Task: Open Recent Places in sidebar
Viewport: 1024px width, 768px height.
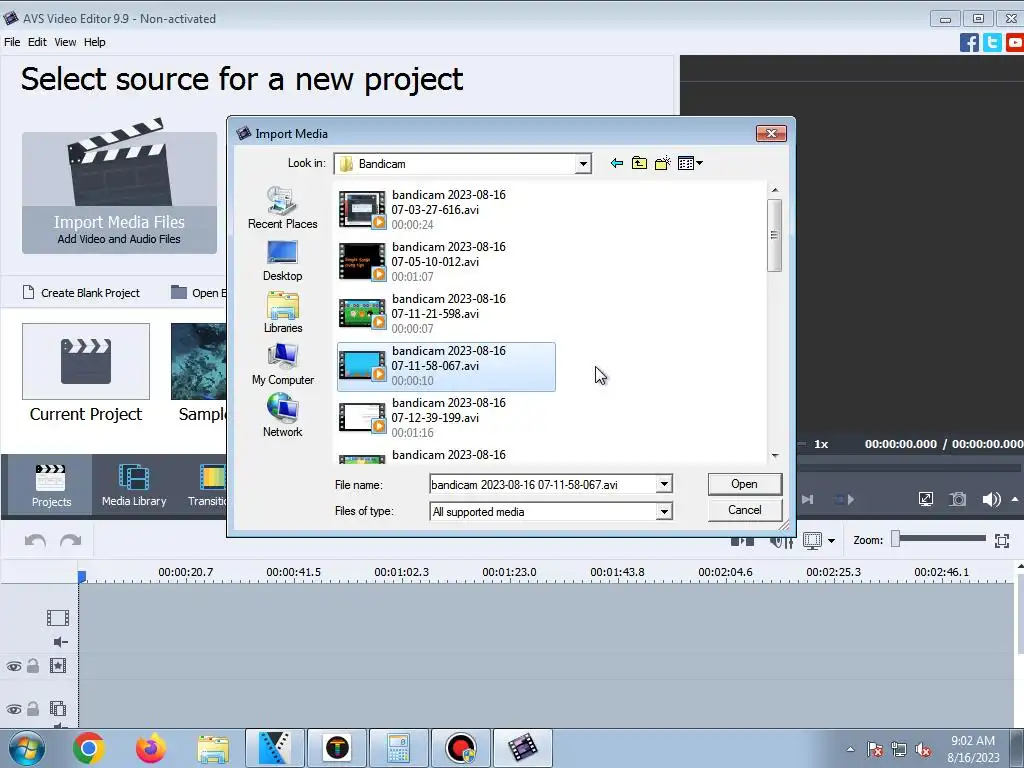Action: [283, 208]
